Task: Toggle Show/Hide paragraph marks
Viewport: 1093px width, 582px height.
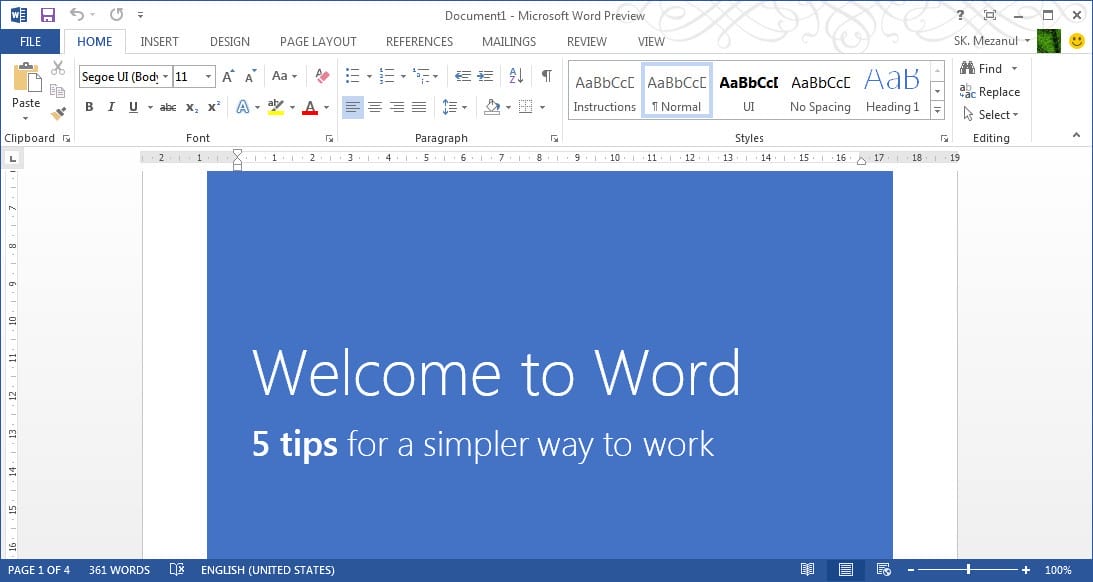Action: click(x=547, y=76)
